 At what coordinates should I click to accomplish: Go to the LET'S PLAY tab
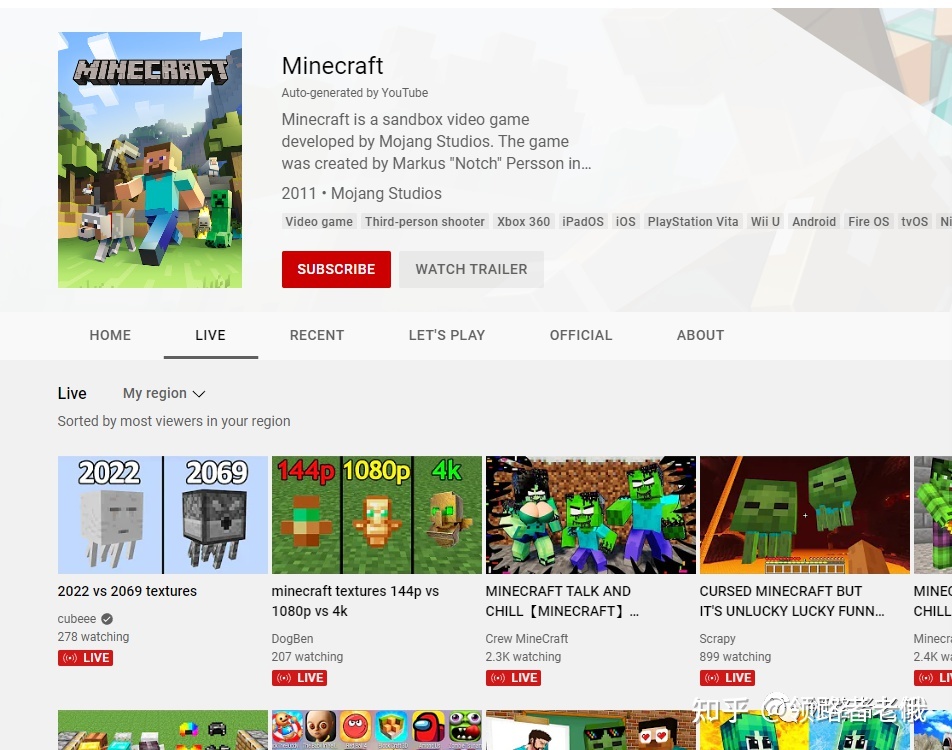tap(447, 335)
